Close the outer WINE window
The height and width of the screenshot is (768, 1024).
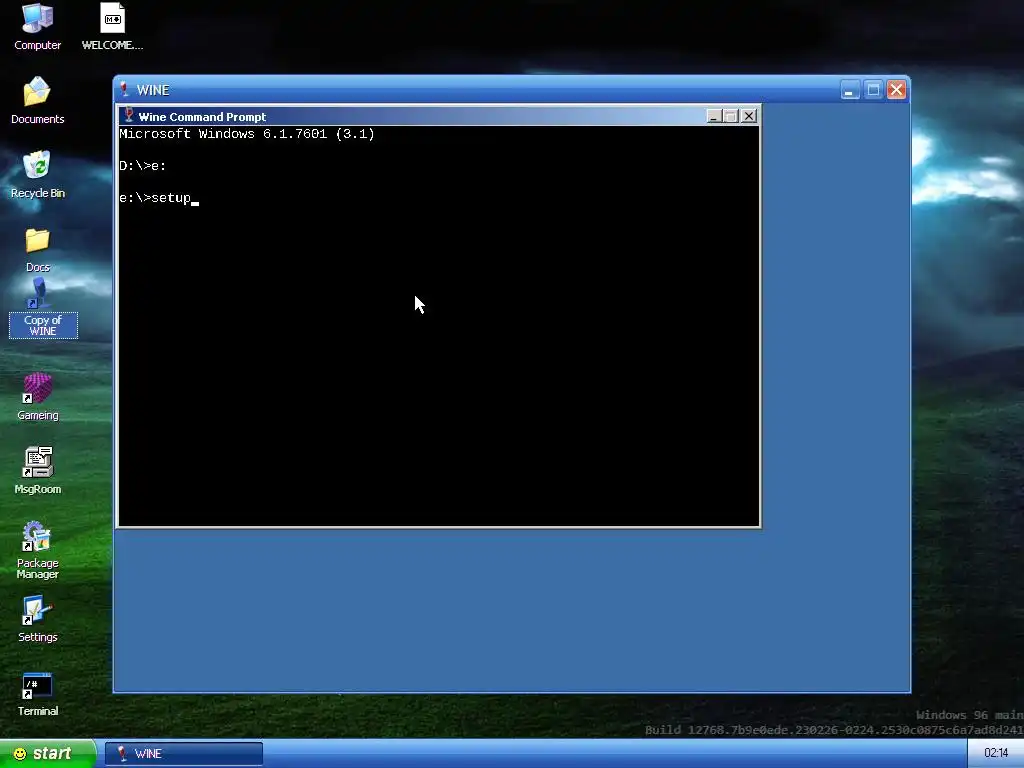pyautogui.click(x=897, y=89)
